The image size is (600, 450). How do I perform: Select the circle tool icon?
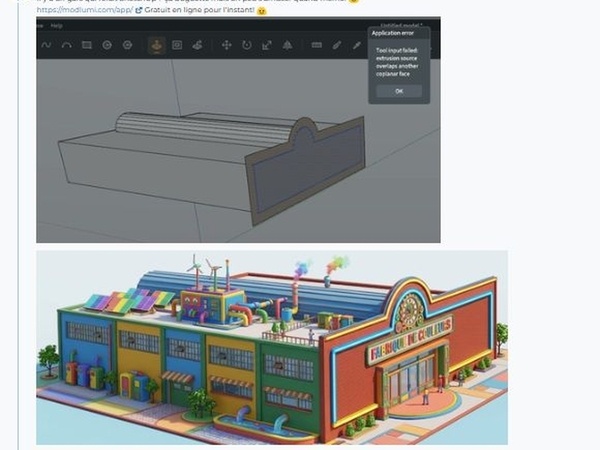tap(107, 45)
